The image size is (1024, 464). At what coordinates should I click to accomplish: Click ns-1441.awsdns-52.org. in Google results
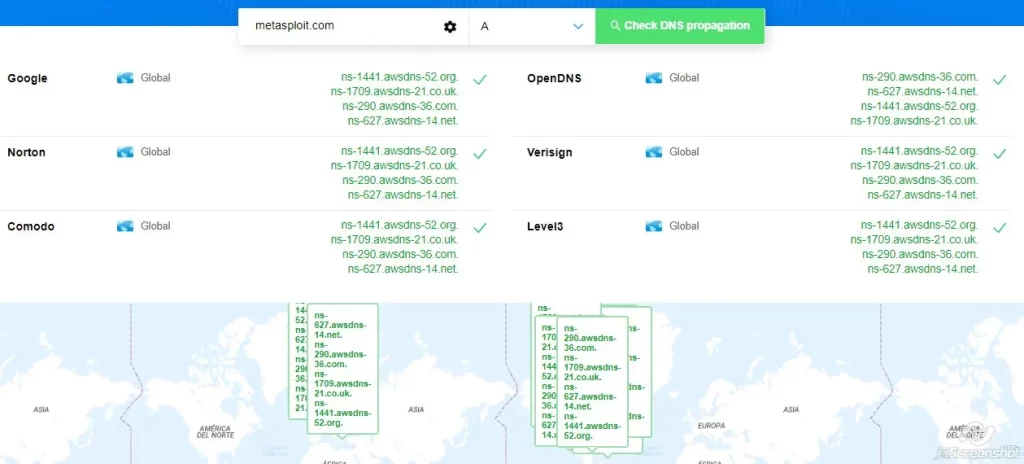400,77
